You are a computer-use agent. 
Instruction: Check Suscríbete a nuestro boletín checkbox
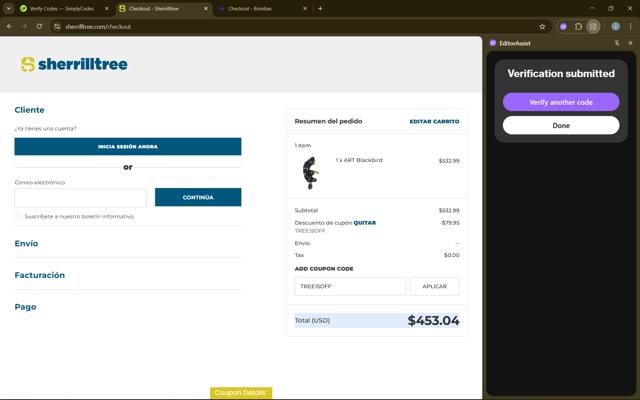point(18,216)
